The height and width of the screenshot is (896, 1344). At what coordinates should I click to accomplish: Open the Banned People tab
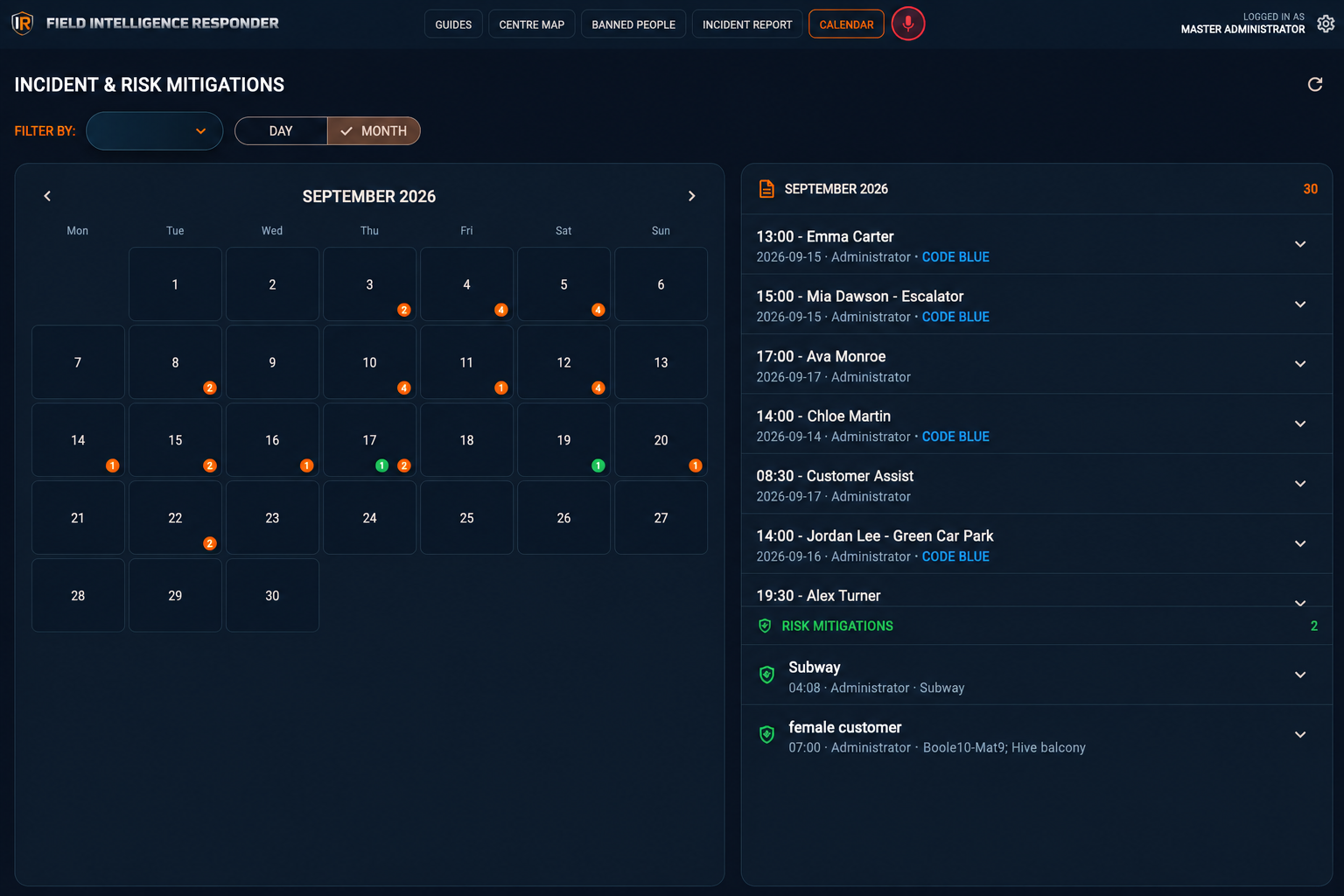(633, 24)
